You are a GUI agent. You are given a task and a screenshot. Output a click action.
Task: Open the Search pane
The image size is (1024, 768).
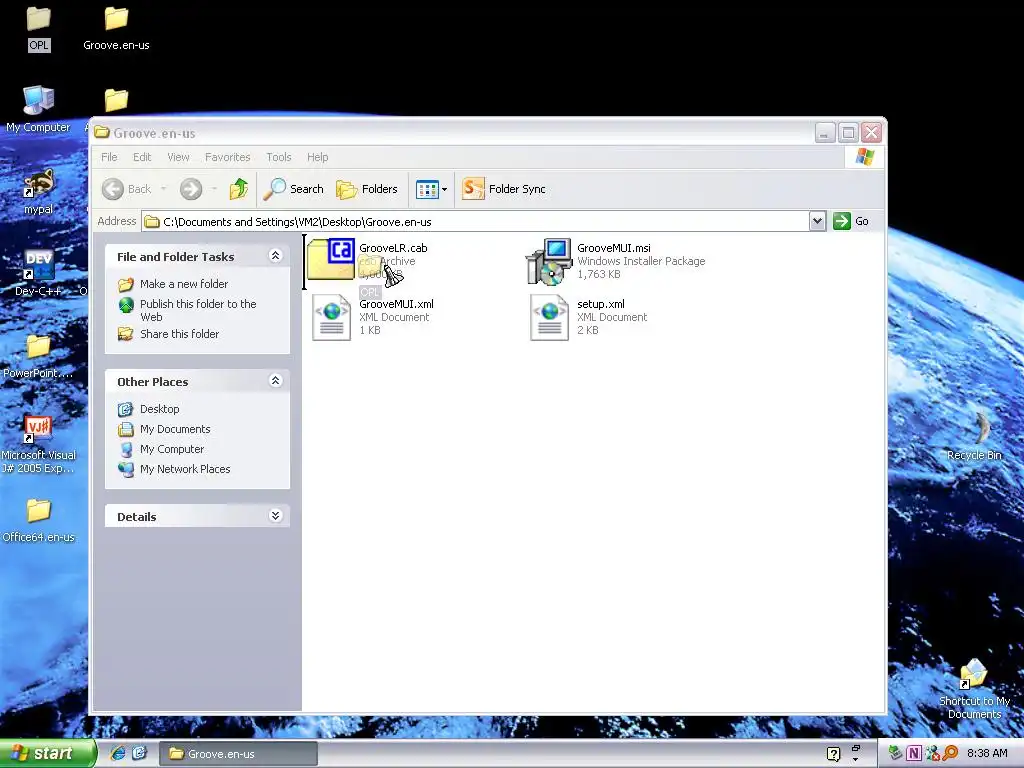tap(294, 189)
